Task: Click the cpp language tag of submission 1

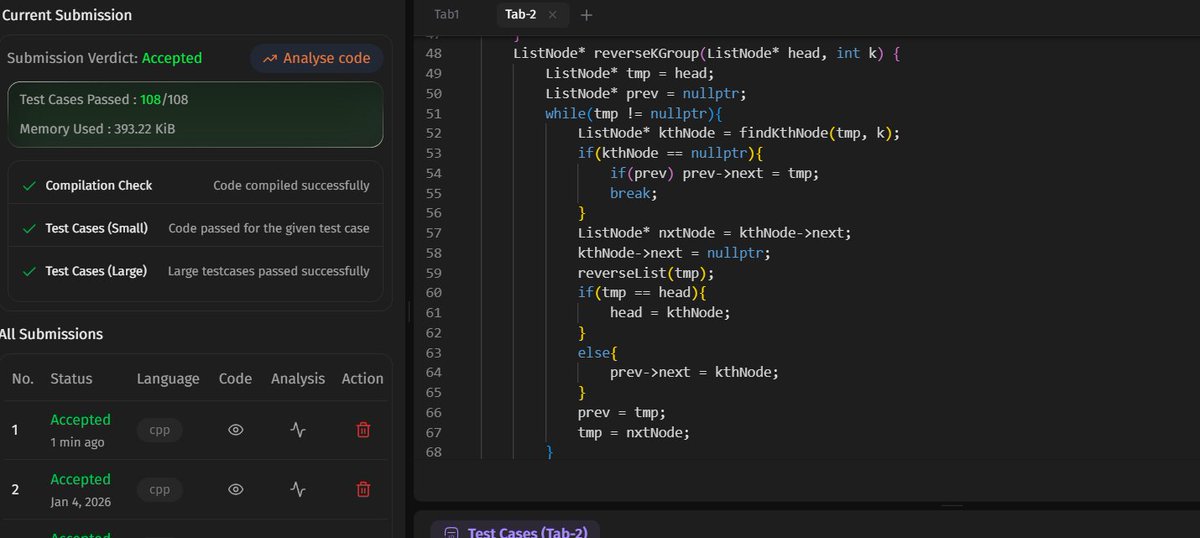Action: pos(159,430)
